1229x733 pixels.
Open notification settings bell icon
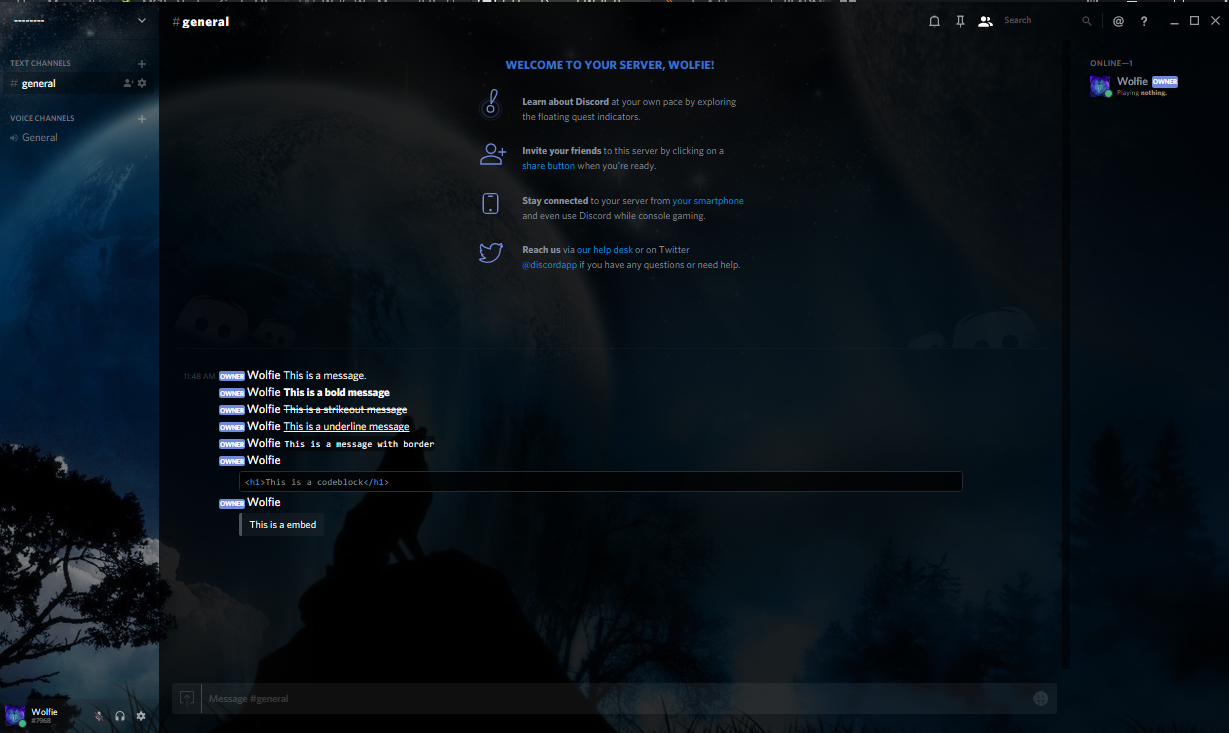[x=935, y=21]
